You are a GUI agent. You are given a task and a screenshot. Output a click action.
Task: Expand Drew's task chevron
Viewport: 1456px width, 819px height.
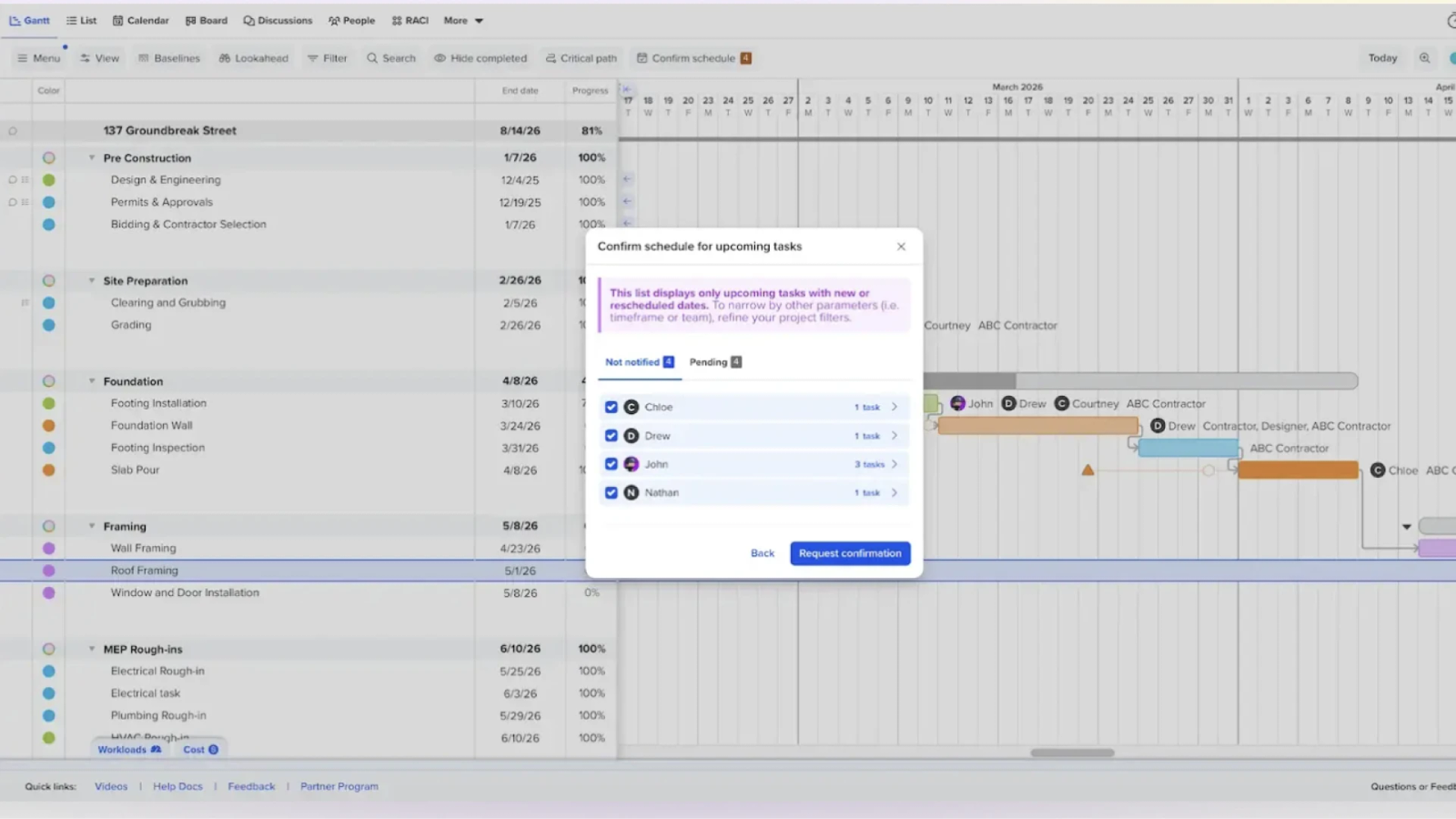coord(895,436)
